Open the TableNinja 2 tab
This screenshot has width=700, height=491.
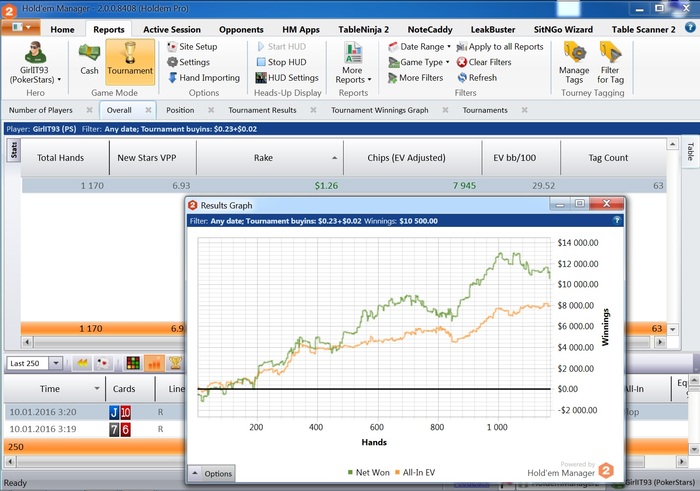363,29
